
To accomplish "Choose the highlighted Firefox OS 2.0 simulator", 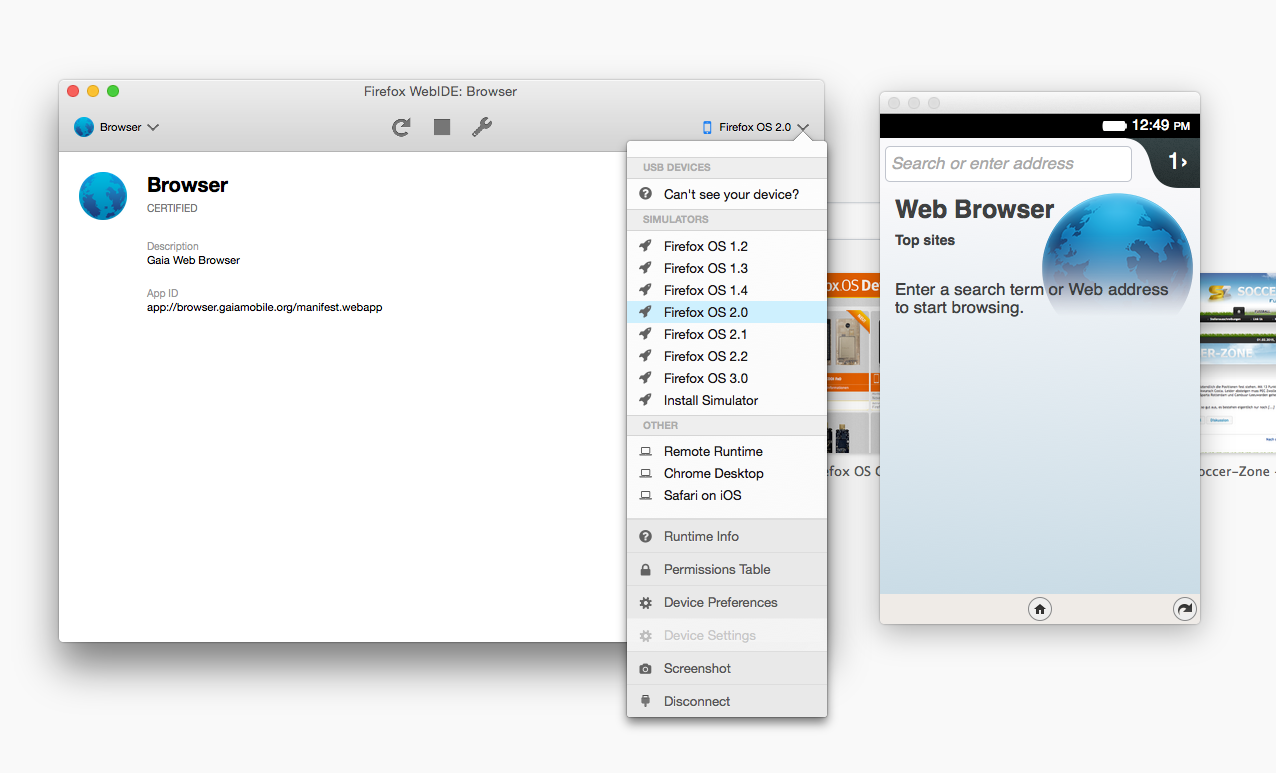I will 727,312.
